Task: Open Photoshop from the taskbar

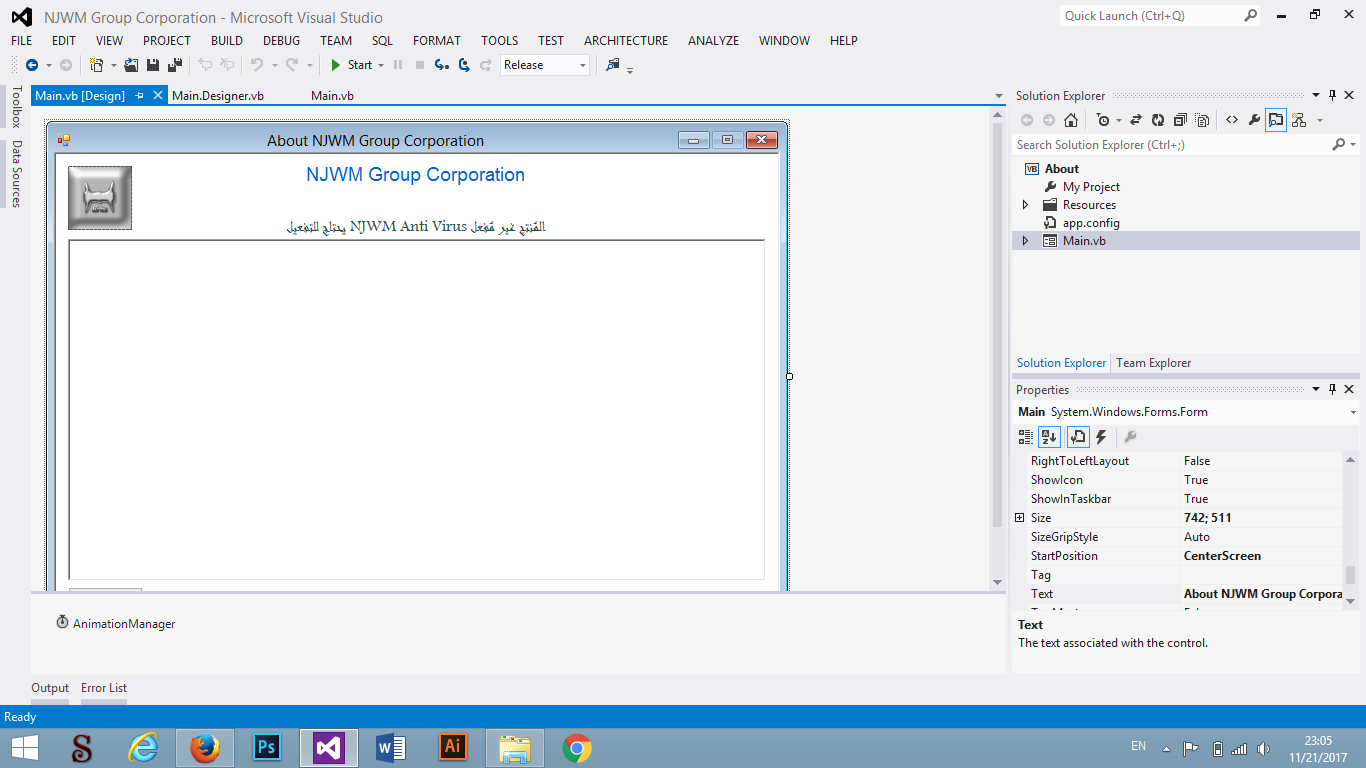Action: tap(267, 748)
